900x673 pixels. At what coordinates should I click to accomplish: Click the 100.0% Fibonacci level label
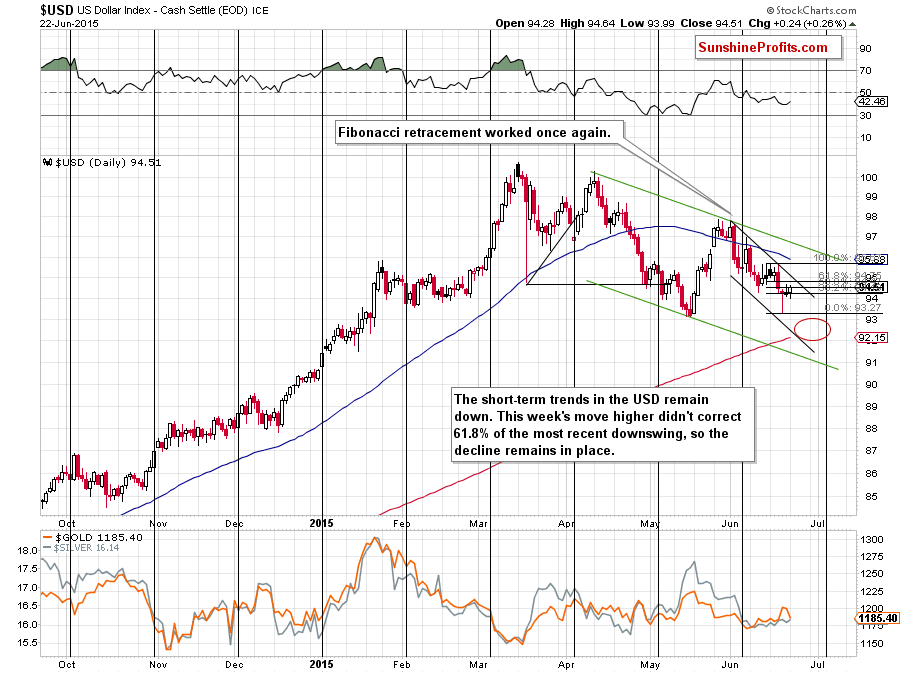pos(833,259)
